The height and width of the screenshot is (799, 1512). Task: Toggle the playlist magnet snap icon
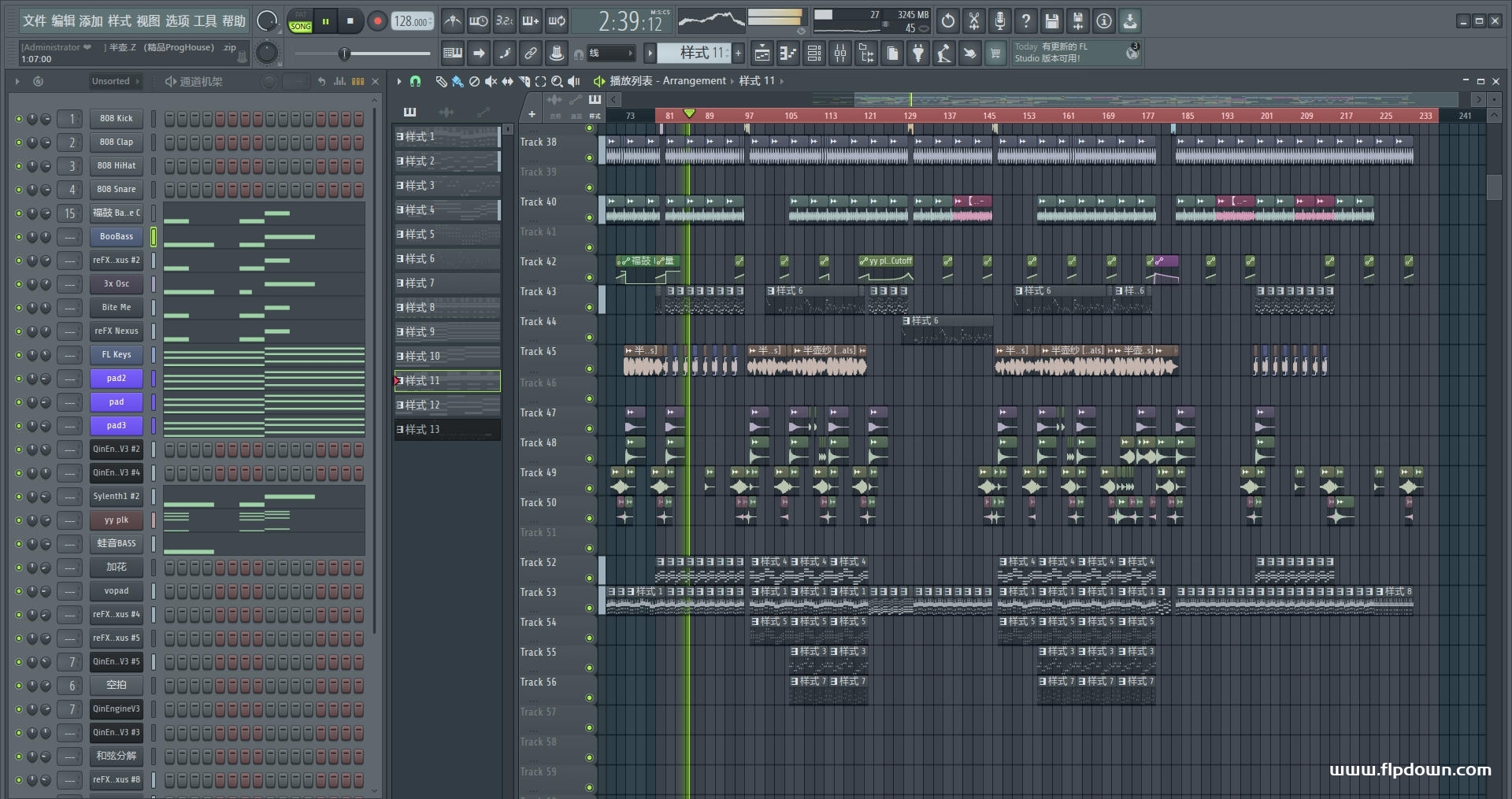(x=415, y=81)
